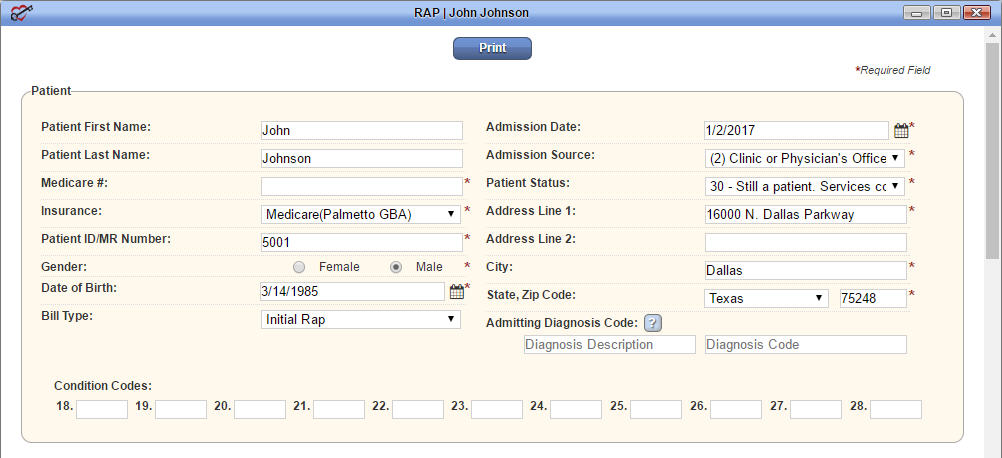Open the State dropdown showing Texas
Viewport: 1002px width, 458px height.
tap(766, 298)
